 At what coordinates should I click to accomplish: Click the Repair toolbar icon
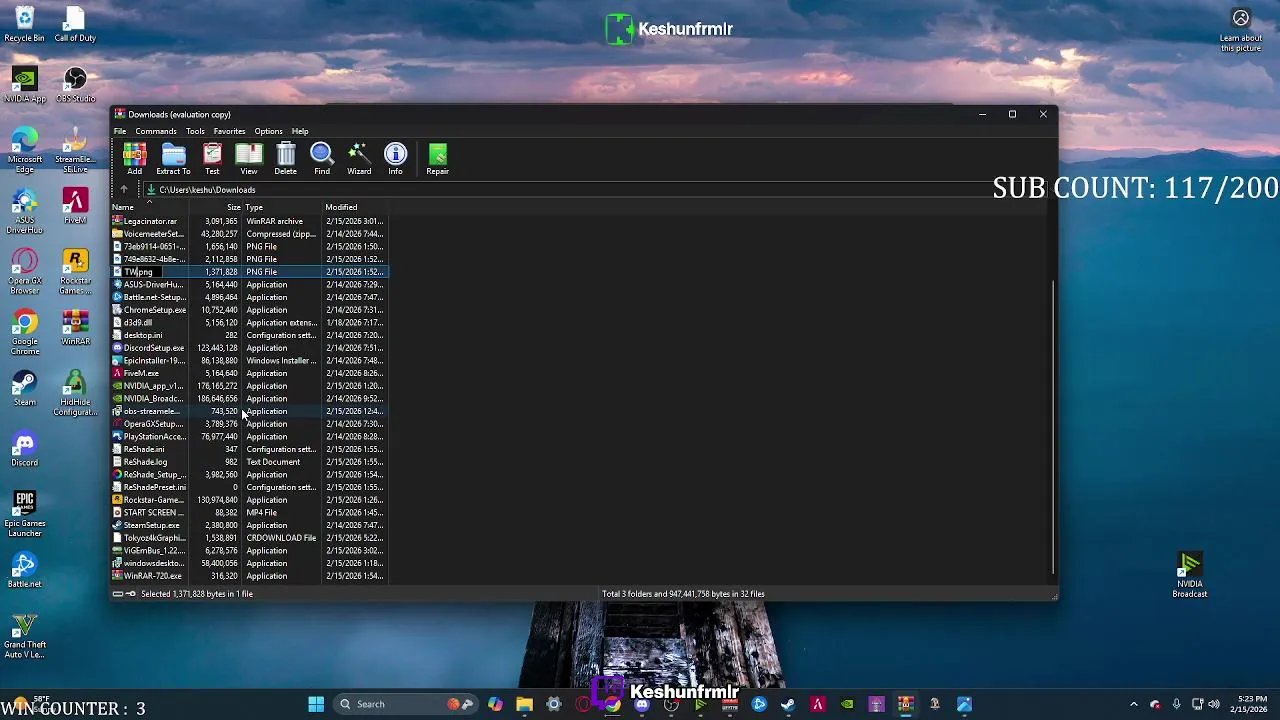[x=438, y=158]
